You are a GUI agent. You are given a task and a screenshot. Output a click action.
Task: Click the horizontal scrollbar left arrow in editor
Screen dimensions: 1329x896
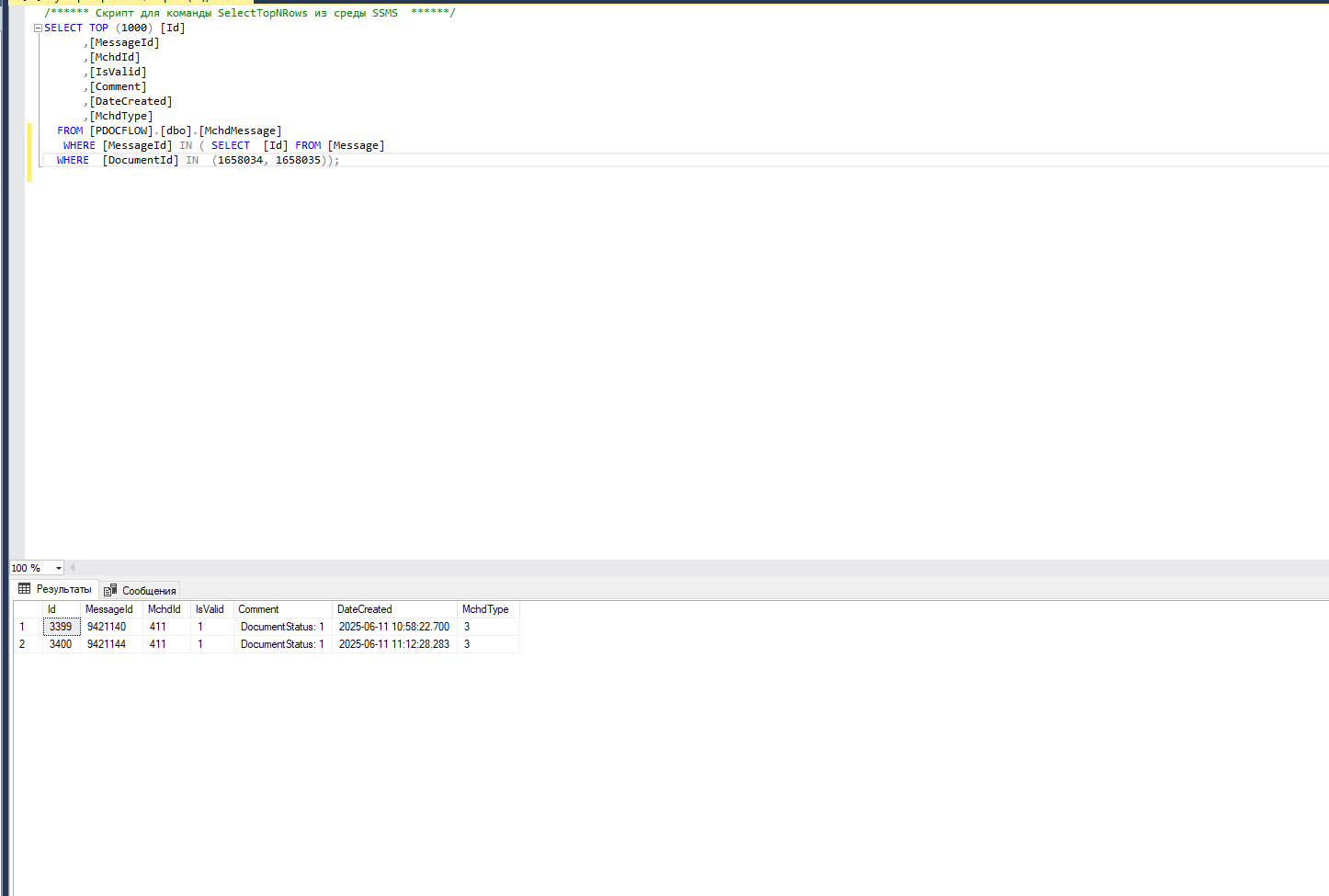coord(72,568)
